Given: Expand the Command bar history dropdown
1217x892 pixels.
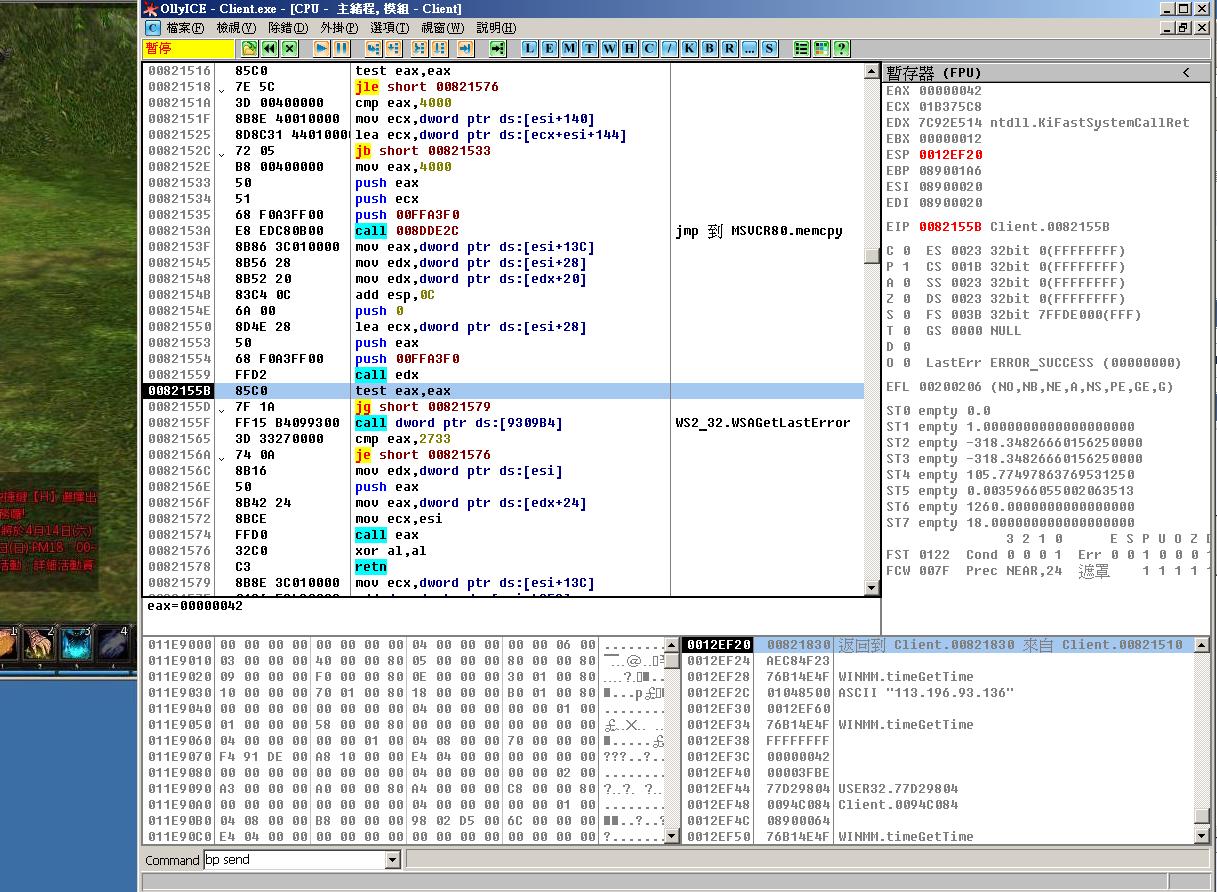Looking at the screenshot, I should 392,860.
